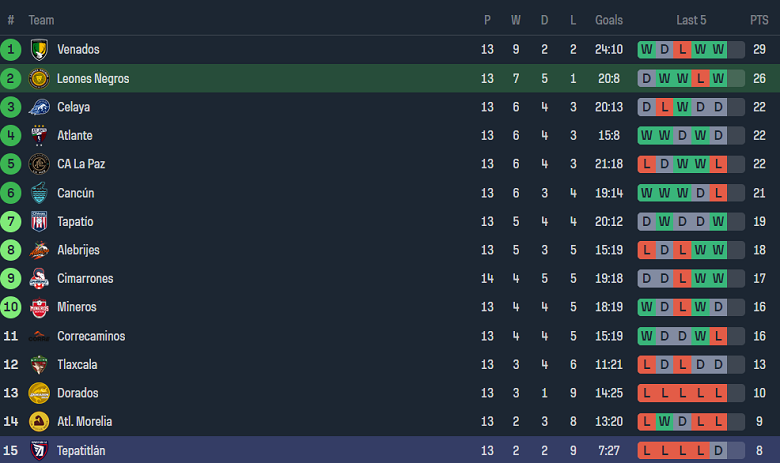Viewport: 780px width, 463px height.
Task: Click the Alebrijes team logo
Action: pos(39,250)
